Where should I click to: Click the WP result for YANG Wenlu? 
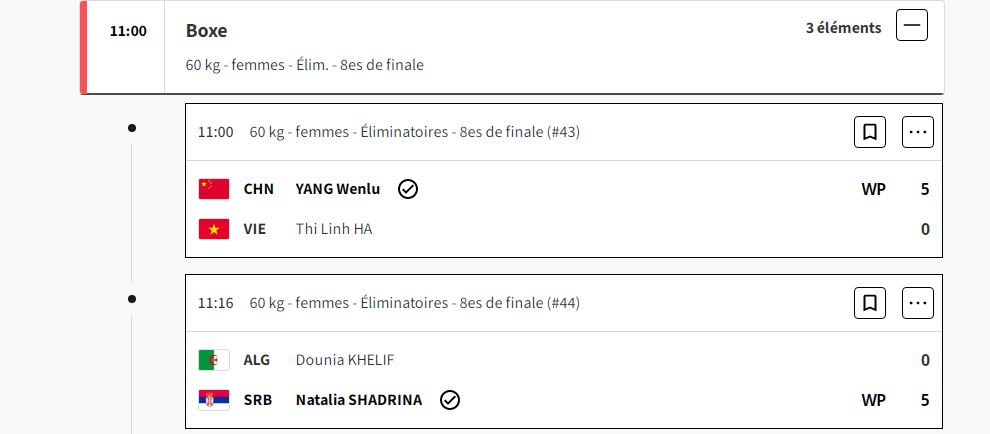[x=873, y=189]
